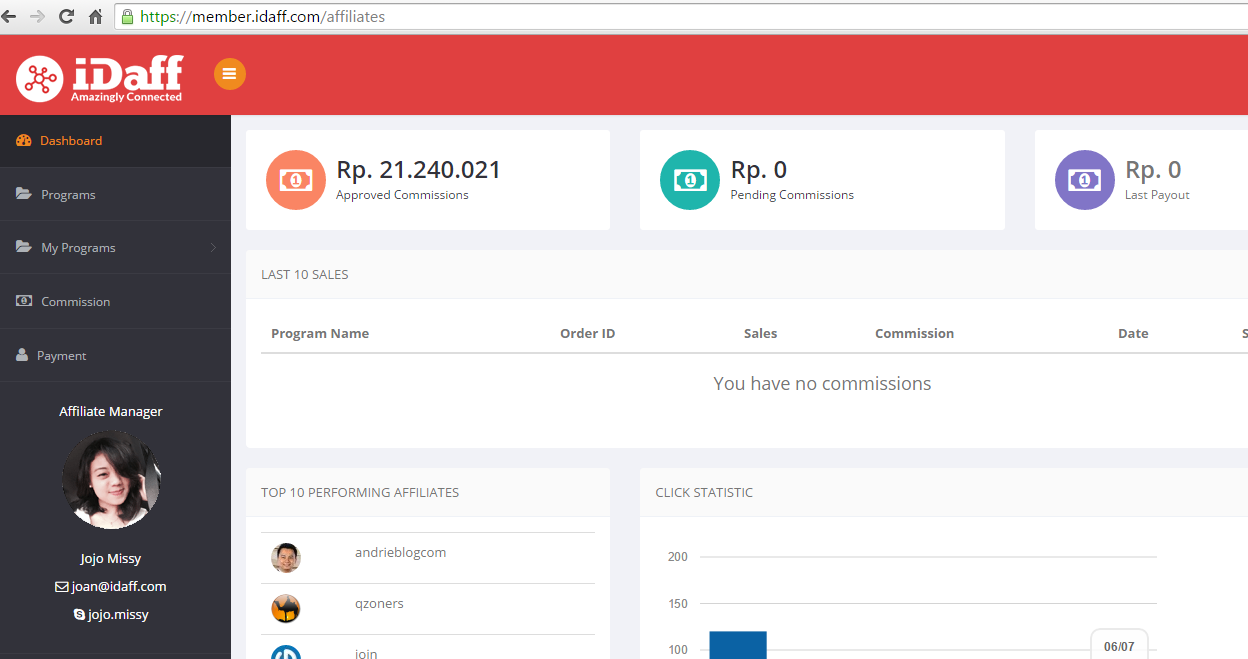The width and height of the screenshot is (1248, 659).
Task: Click the 06/07 chart tooltip label
Action: tap(1119, 646)
